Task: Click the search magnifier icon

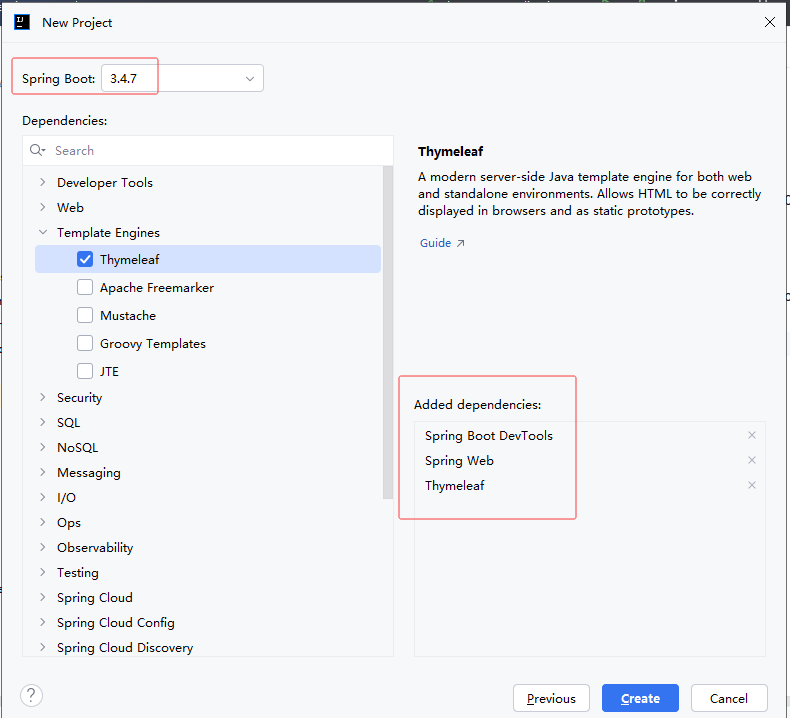Action: click(37, 150)
